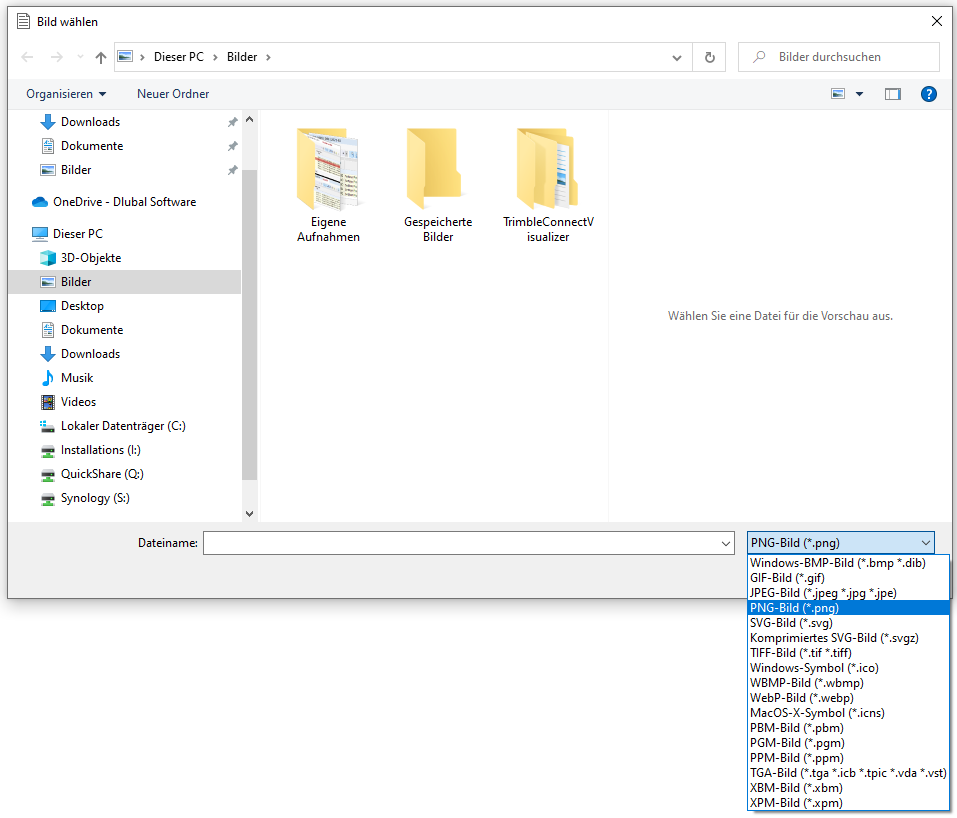Choose PBM-Bild (*.pbm) file type
The height and width of the screenshot is (818, 957).
848,728
